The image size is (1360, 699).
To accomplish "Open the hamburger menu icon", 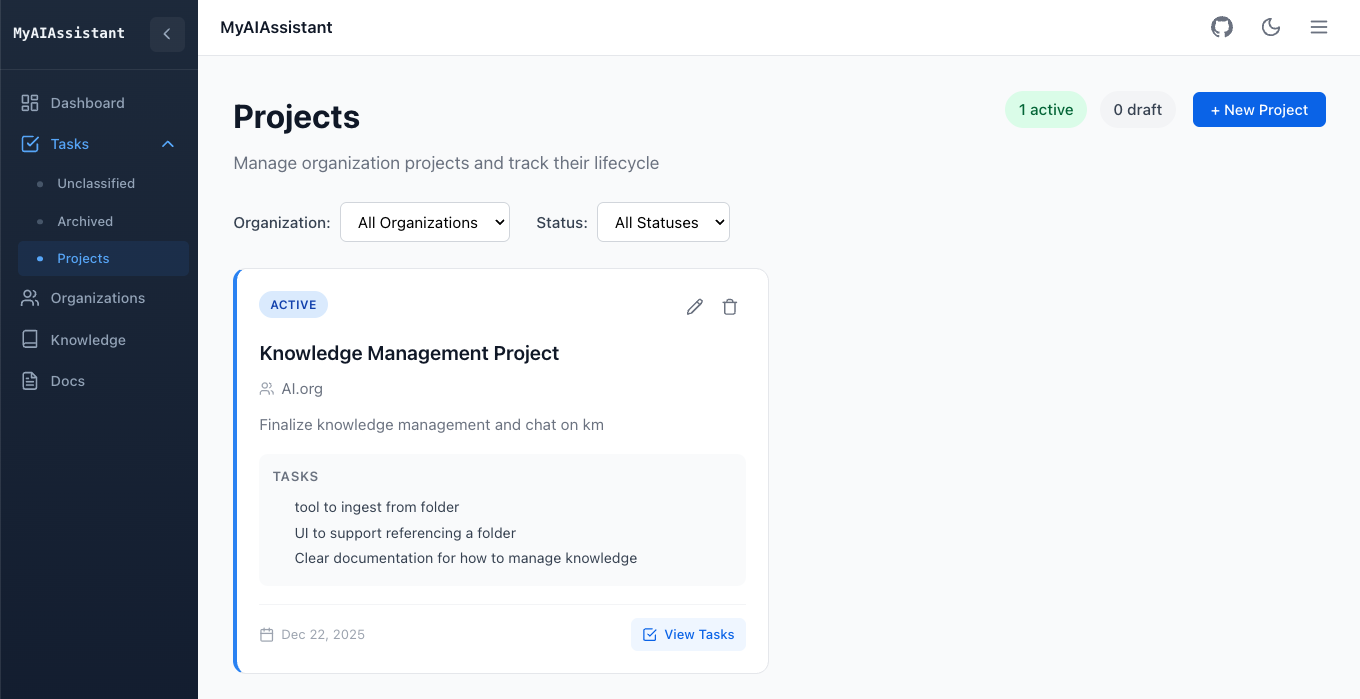I will click(1319, 27).
